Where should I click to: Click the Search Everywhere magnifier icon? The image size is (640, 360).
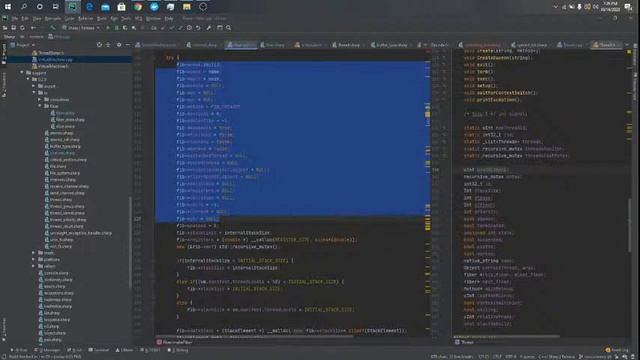click(x=229, y=28)
